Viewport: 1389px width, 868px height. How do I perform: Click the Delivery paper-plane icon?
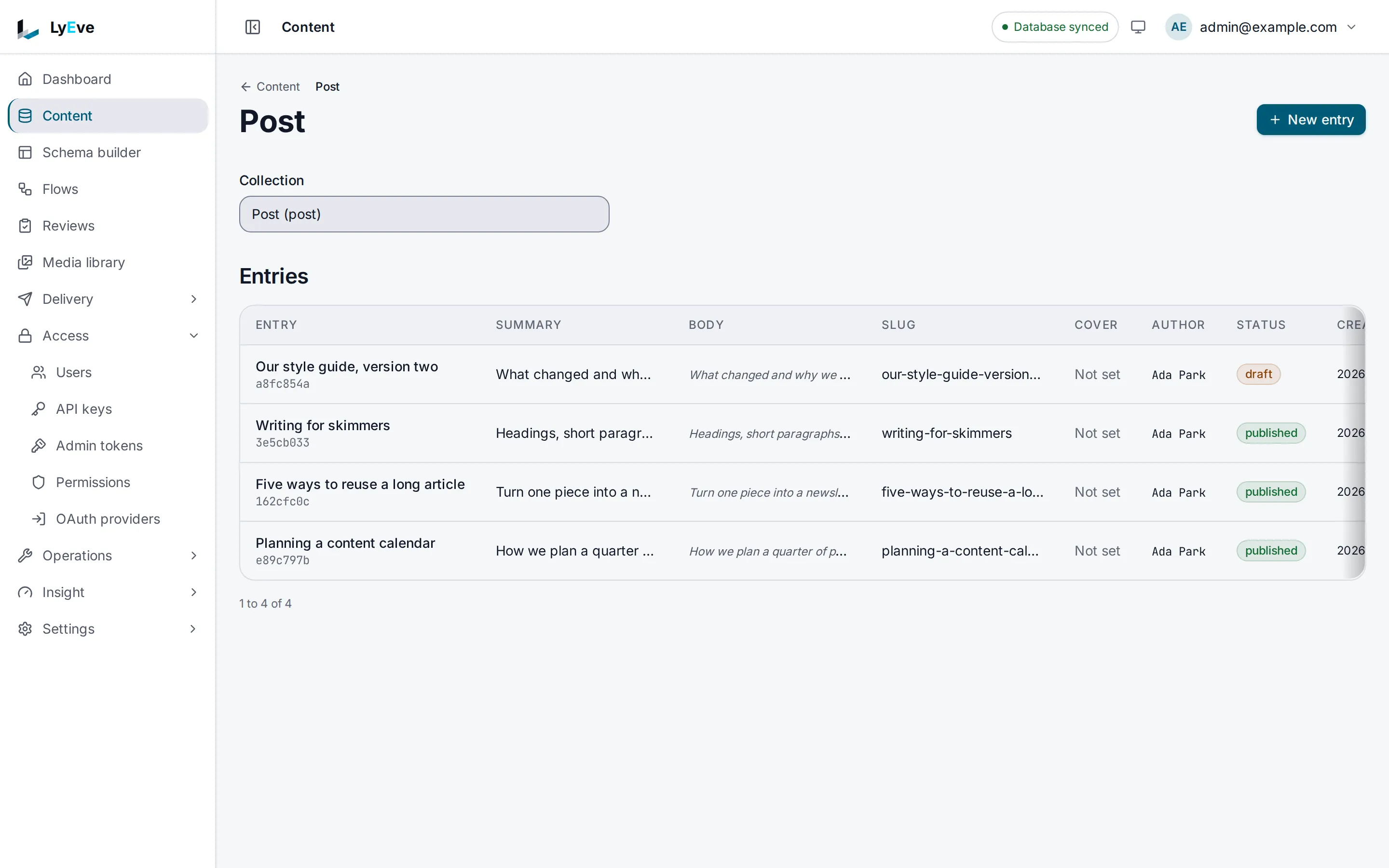click(x=25, y=298)
